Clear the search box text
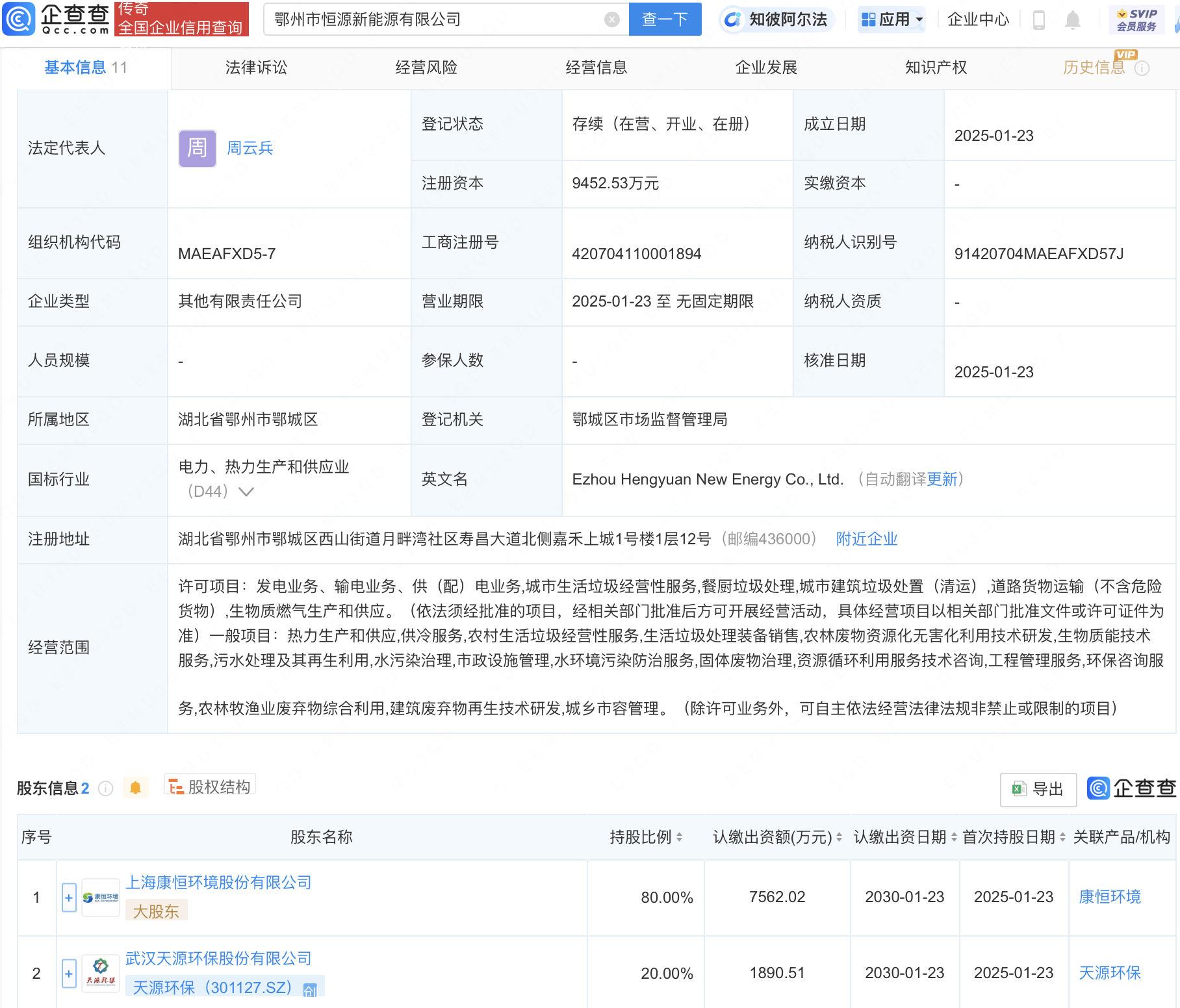Screen dimensions: 1180x1008 coord(611,19)
